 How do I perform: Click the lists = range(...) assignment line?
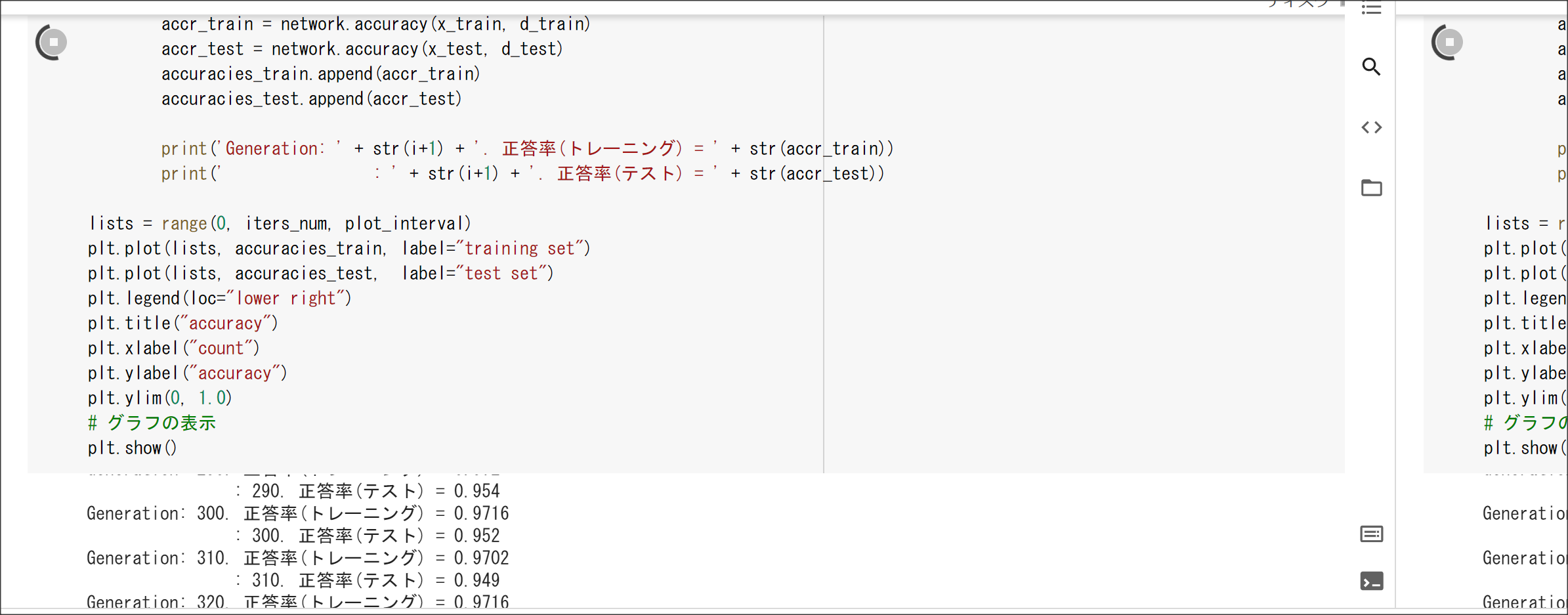pos(280,224)
